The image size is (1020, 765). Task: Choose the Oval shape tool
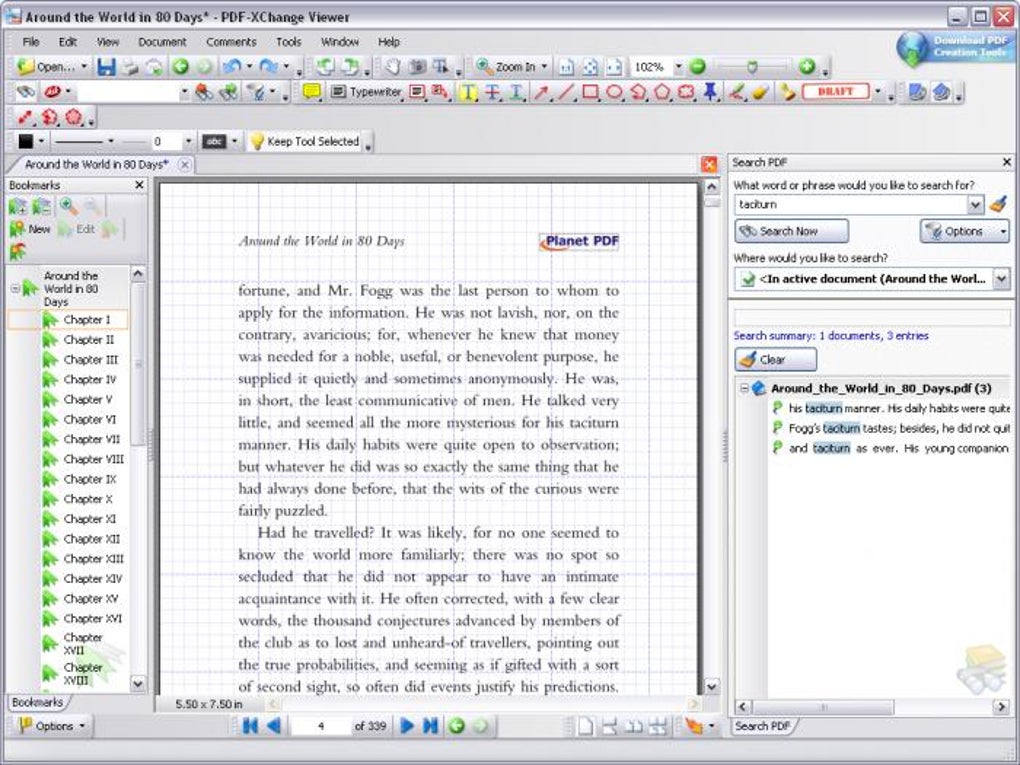pos(614,92)
